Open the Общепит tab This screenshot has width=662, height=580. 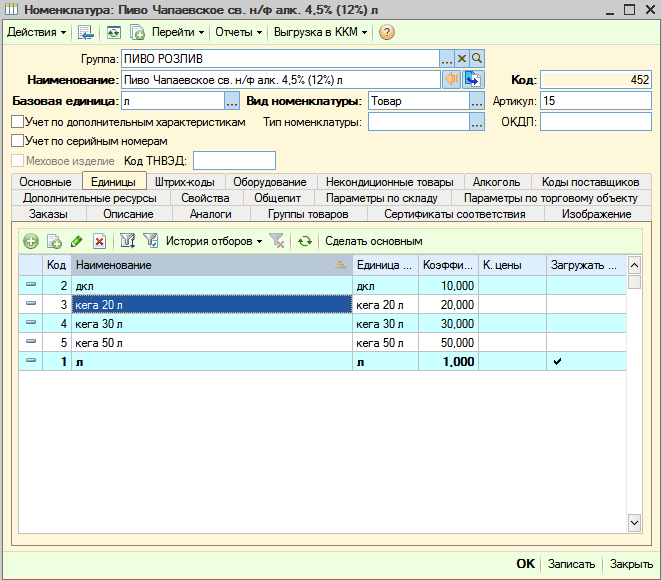click(277, 198)
